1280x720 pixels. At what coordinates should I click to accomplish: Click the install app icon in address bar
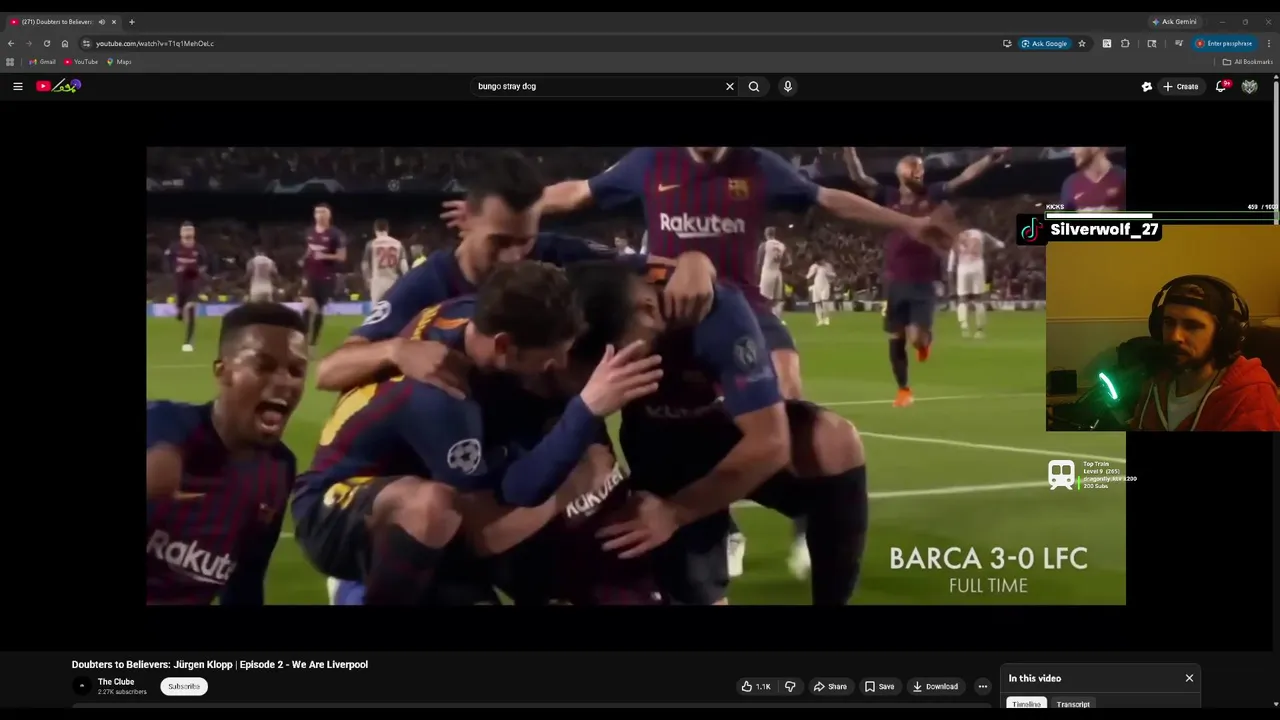[x=1007, y=43]
